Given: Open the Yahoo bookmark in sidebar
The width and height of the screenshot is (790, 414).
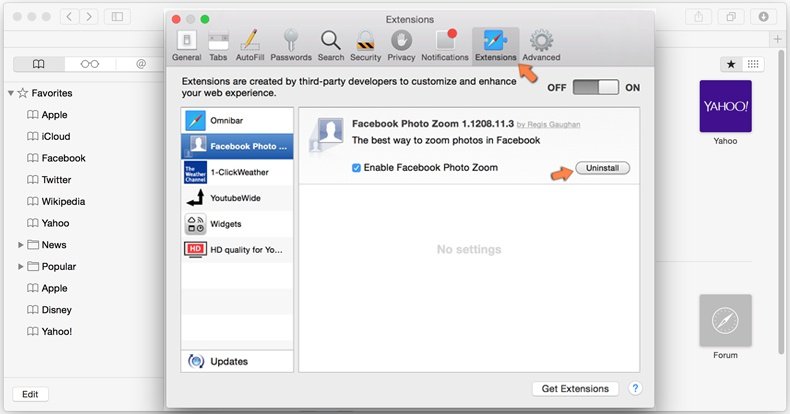Looking at the screenshot, I should [x=48, y=223].
